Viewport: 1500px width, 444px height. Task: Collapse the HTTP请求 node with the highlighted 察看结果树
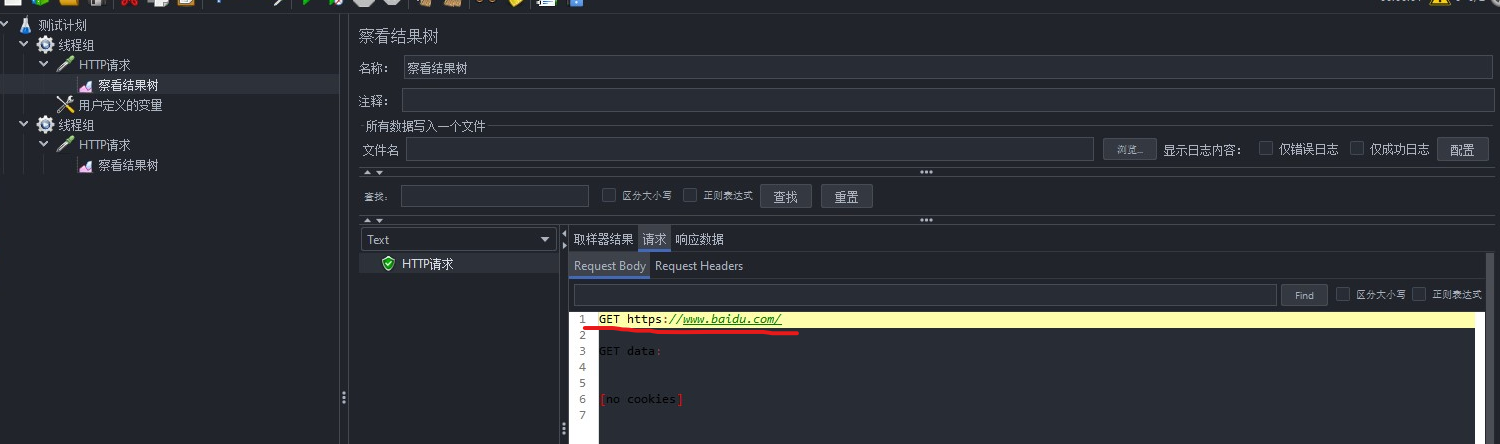coord(44,65)
